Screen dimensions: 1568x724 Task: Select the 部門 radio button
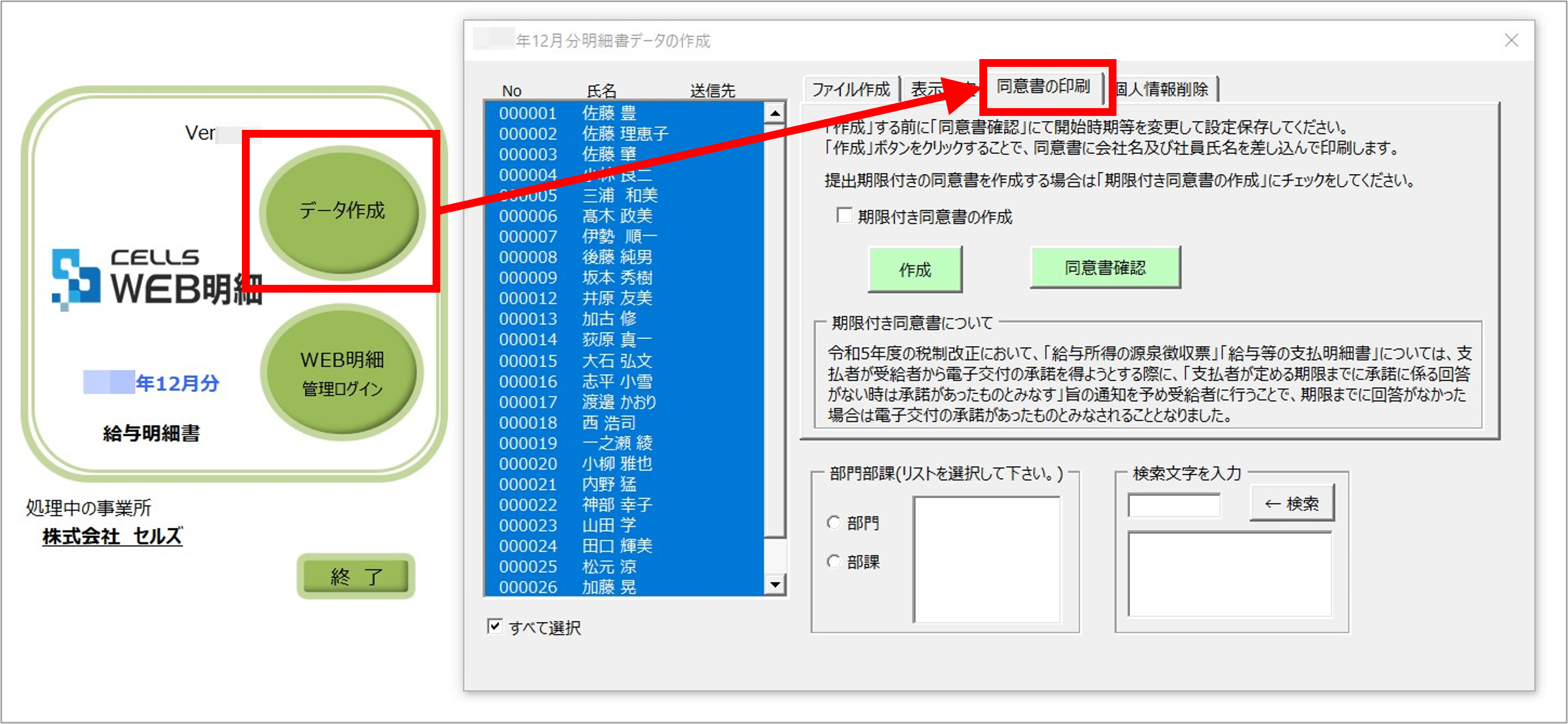(x=833, y=522)
